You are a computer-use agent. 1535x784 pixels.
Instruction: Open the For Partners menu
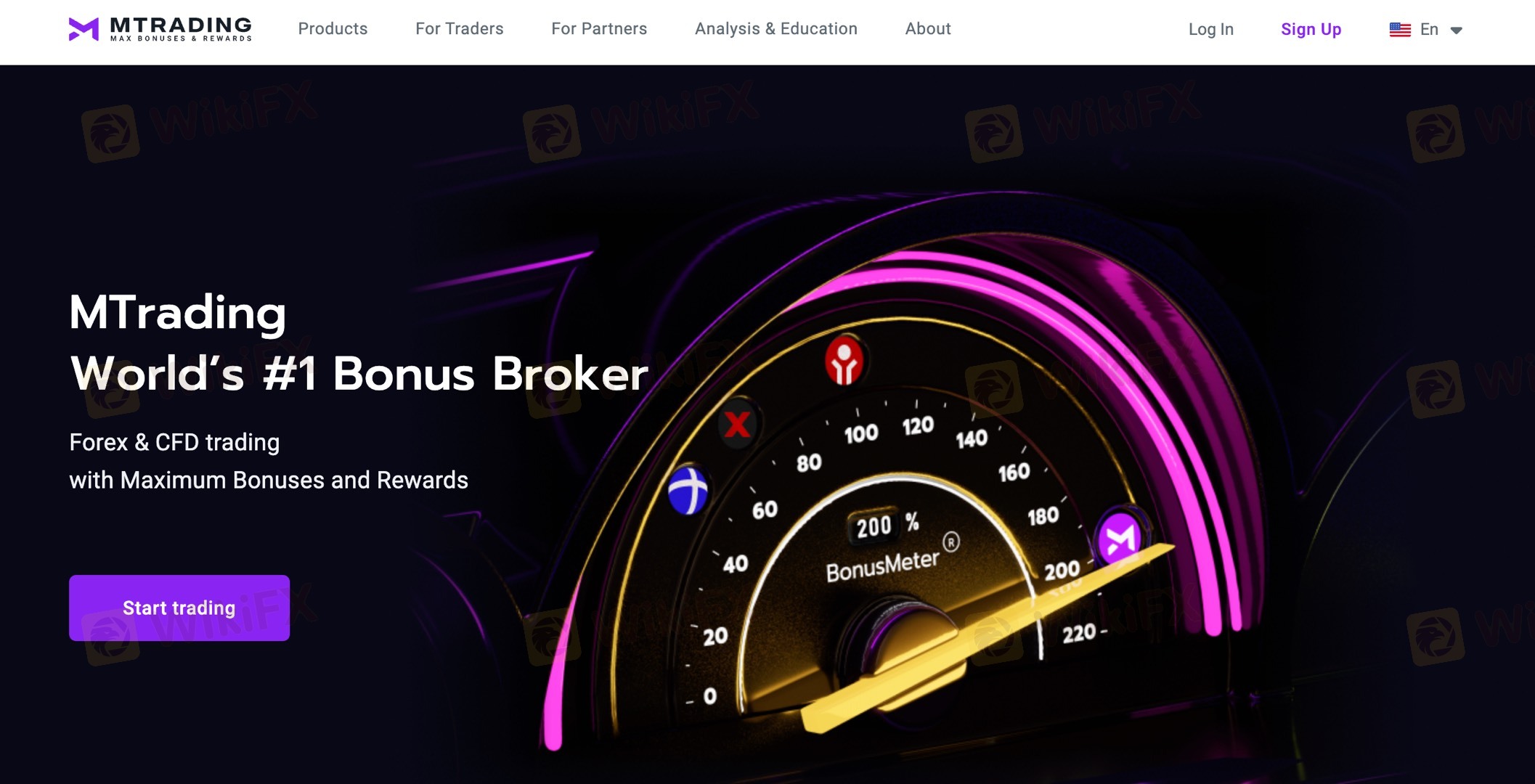tap(599, 29)
